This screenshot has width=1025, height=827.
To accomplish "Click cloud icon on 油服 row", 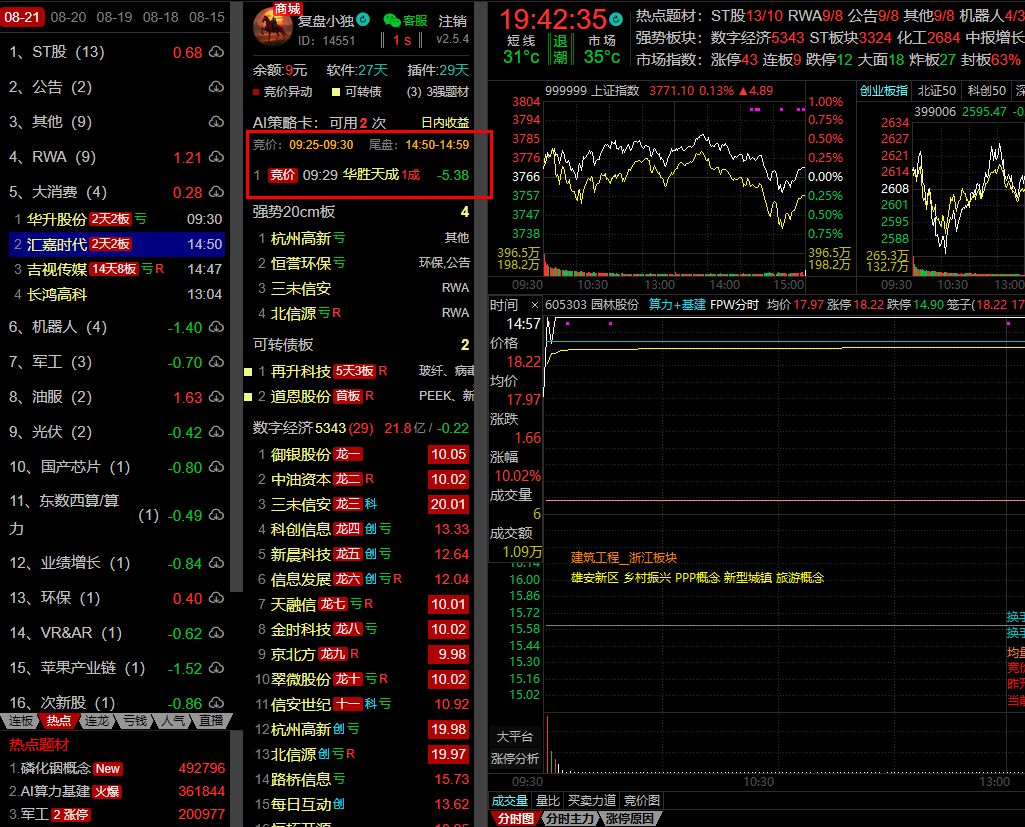I will pyautogui.click(x=216, y=397).
